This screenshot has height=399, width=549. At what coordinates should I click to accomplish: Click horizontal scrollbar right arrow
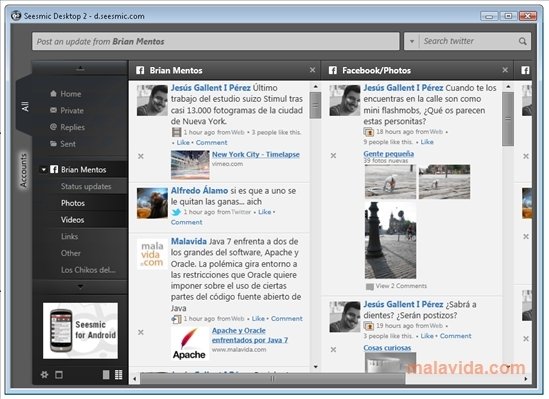526,379
